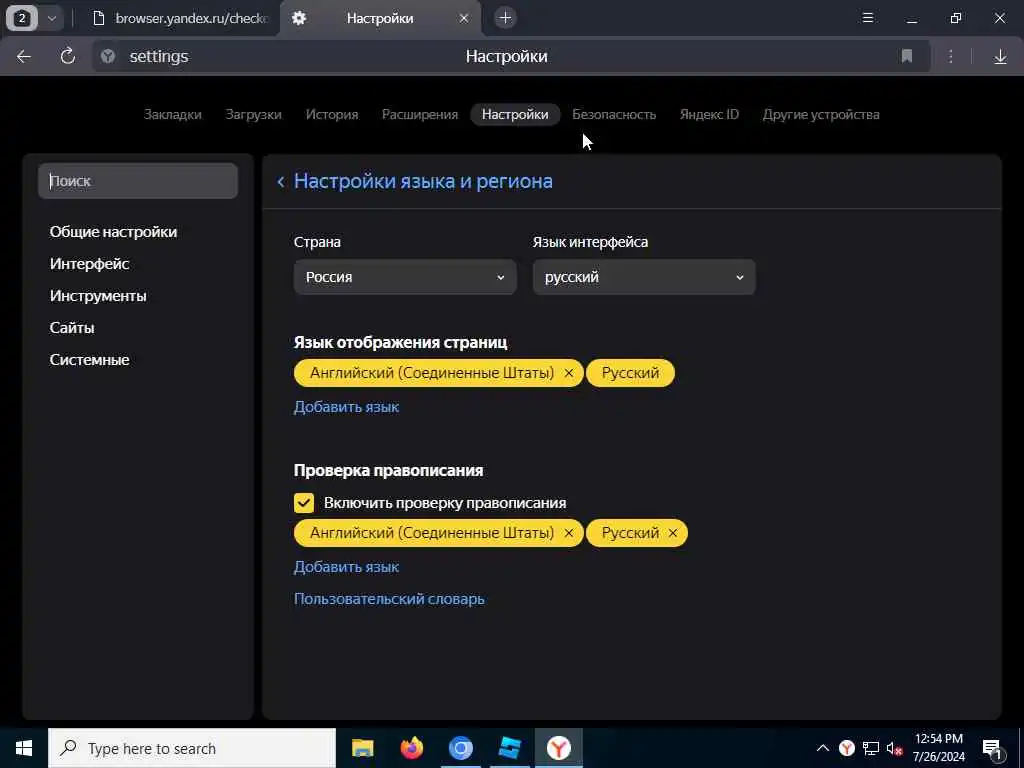Click the taskbar search box
Screen dimensions: 1024x768
click(192, 748)
